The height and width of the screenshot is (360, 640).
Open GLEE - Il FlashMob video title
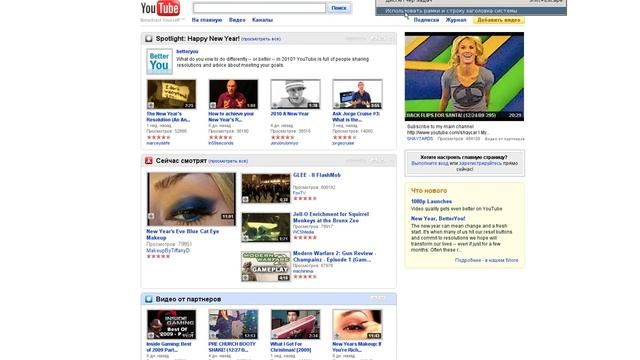(316, 175)
